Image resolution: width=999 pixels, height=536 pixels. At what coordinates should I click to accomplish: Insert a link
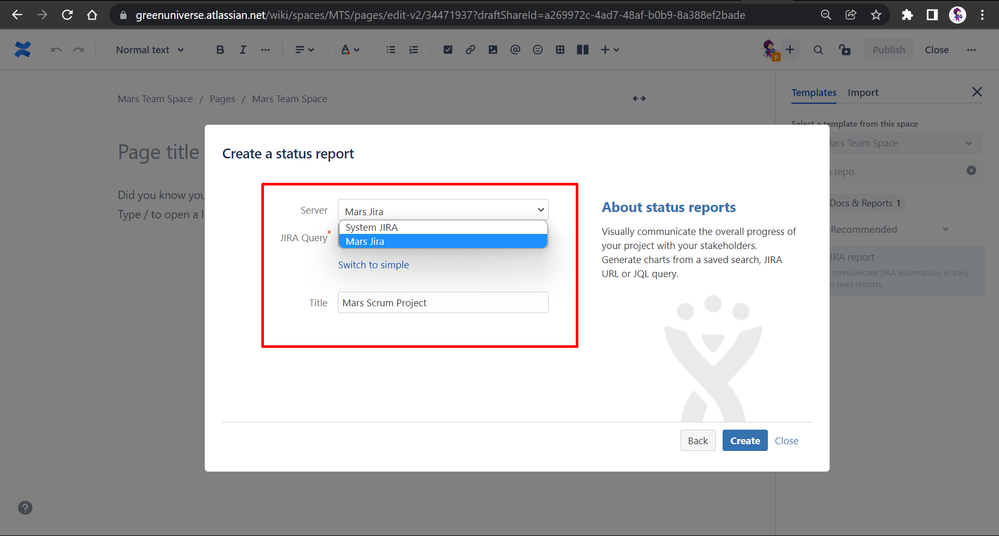click(x=470, y=50)
